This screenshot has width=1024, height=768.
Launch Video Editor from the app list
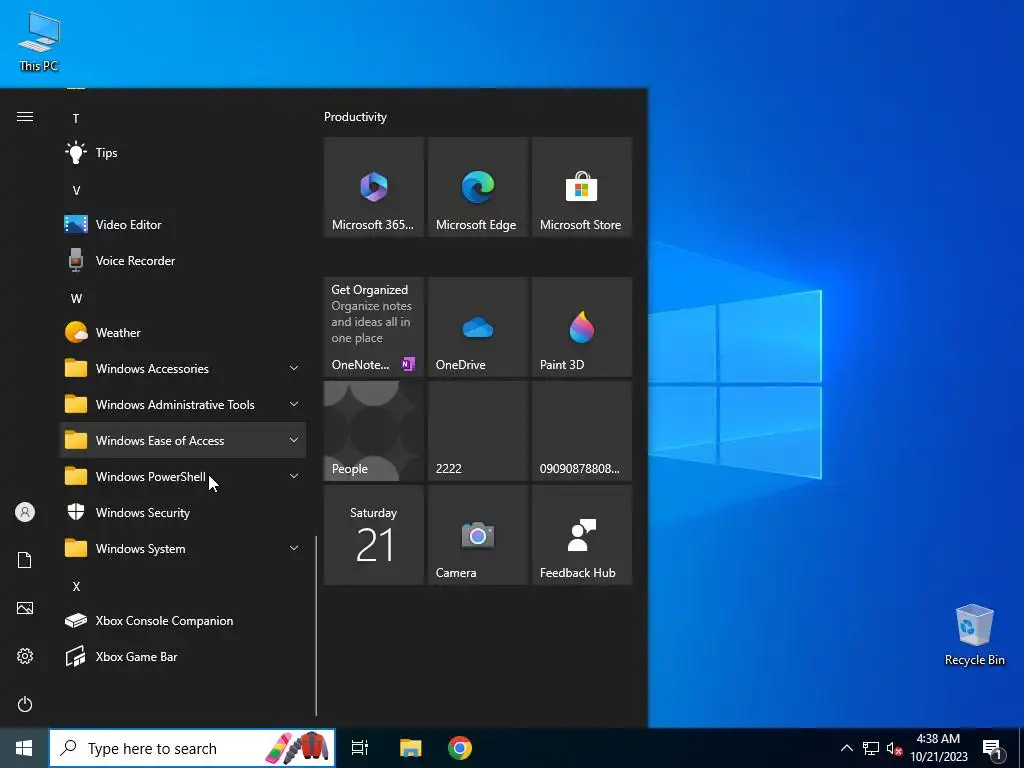tap(182, 225)
